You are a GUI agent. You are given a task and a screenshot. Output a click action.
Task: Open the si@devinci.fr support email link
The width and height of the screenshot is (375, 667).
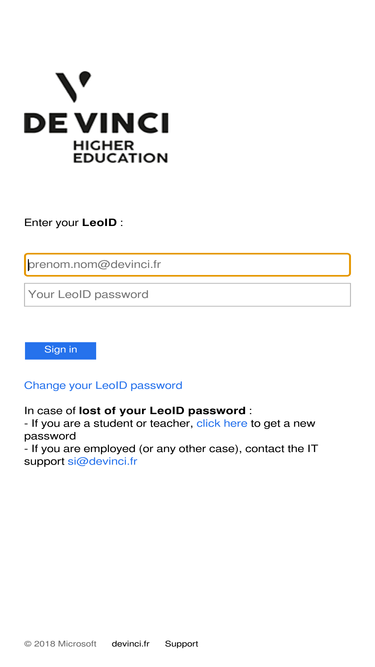102,462
